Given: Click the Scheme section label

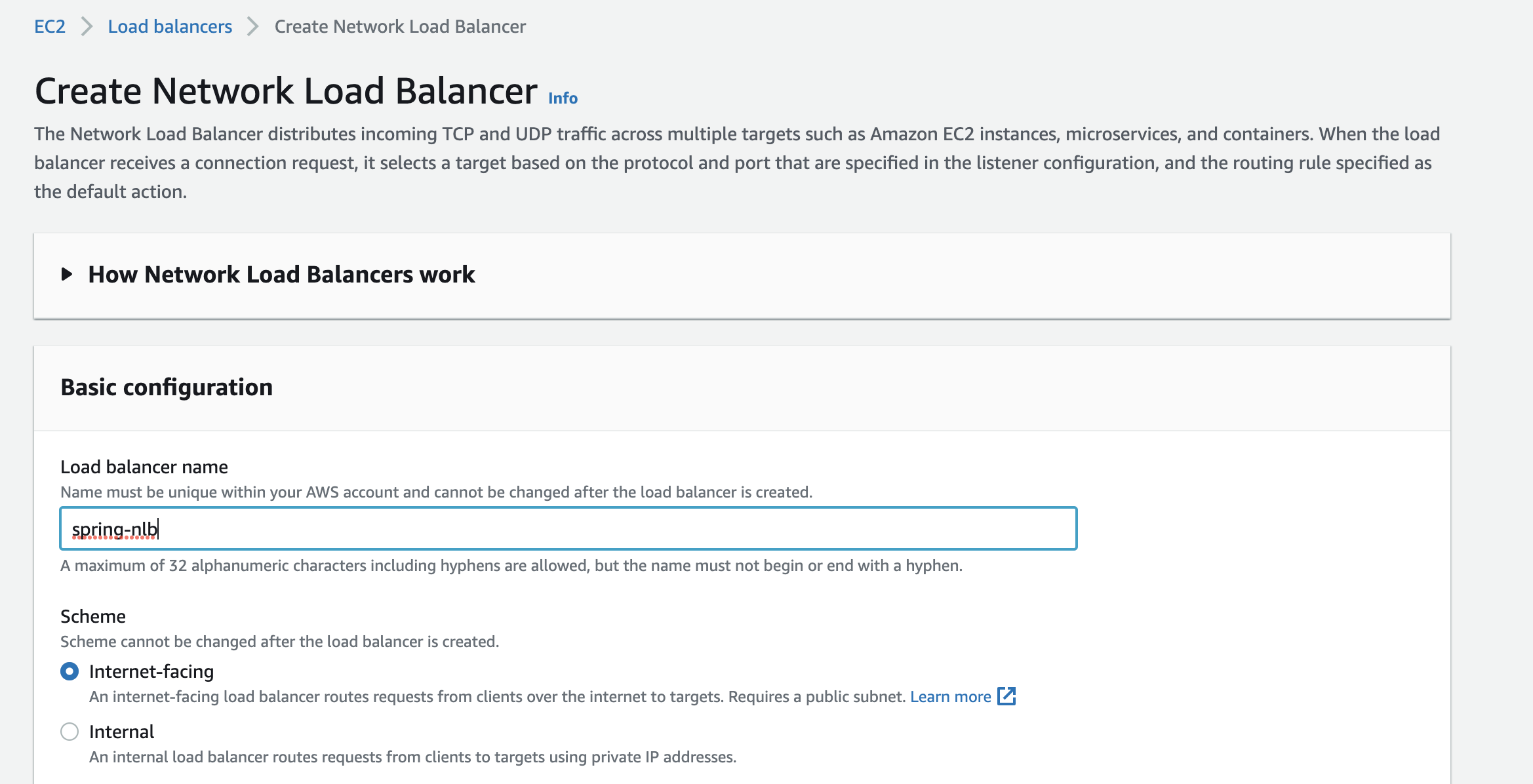Looking at the screenshot, I should point(92,616).
